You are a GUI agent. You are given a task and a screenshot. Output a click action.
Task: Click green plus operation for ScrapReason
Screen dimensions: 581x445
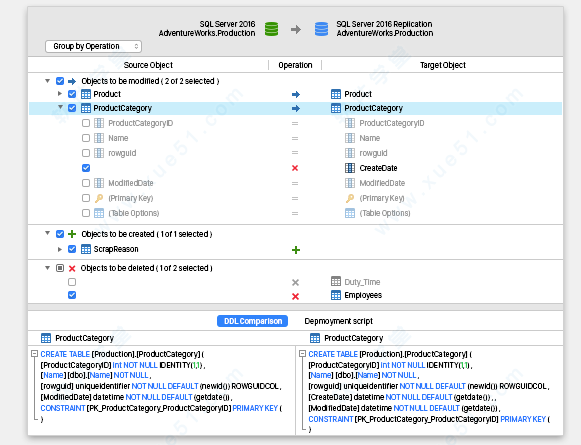tap(296, 250)
